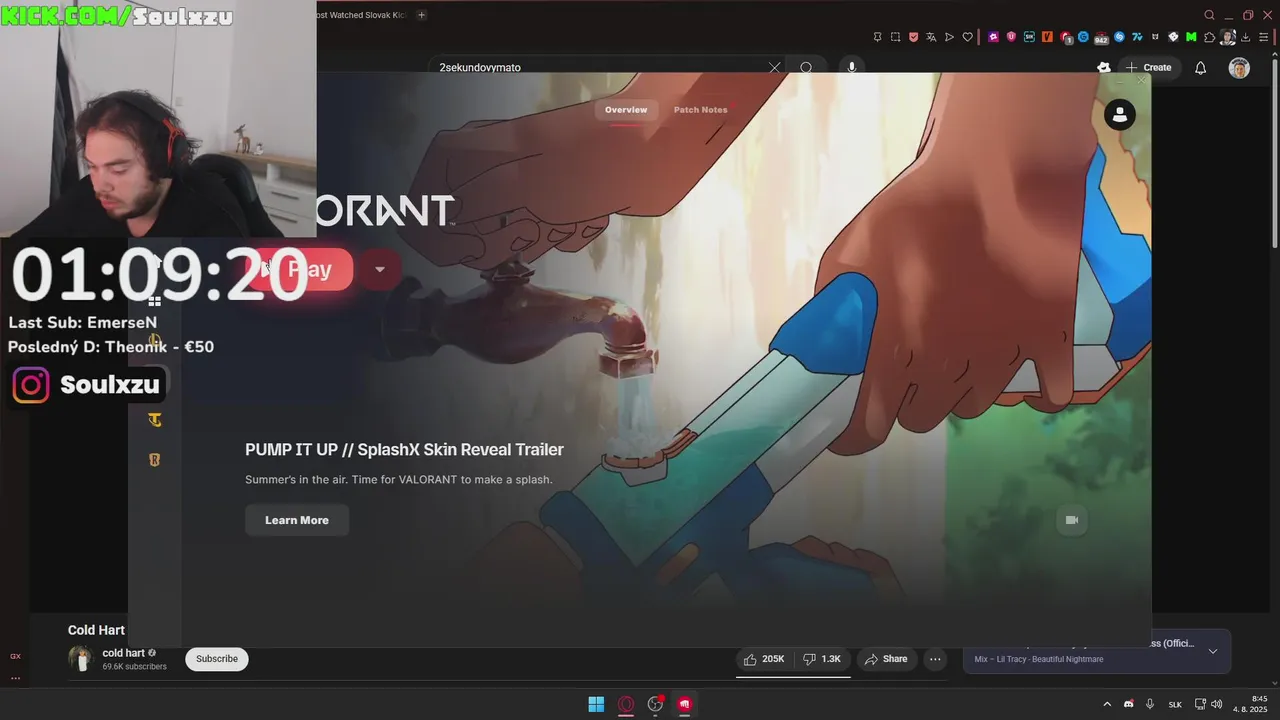
Task: Click the snapshot capture icon in toolbar
Action: [895, 37]
